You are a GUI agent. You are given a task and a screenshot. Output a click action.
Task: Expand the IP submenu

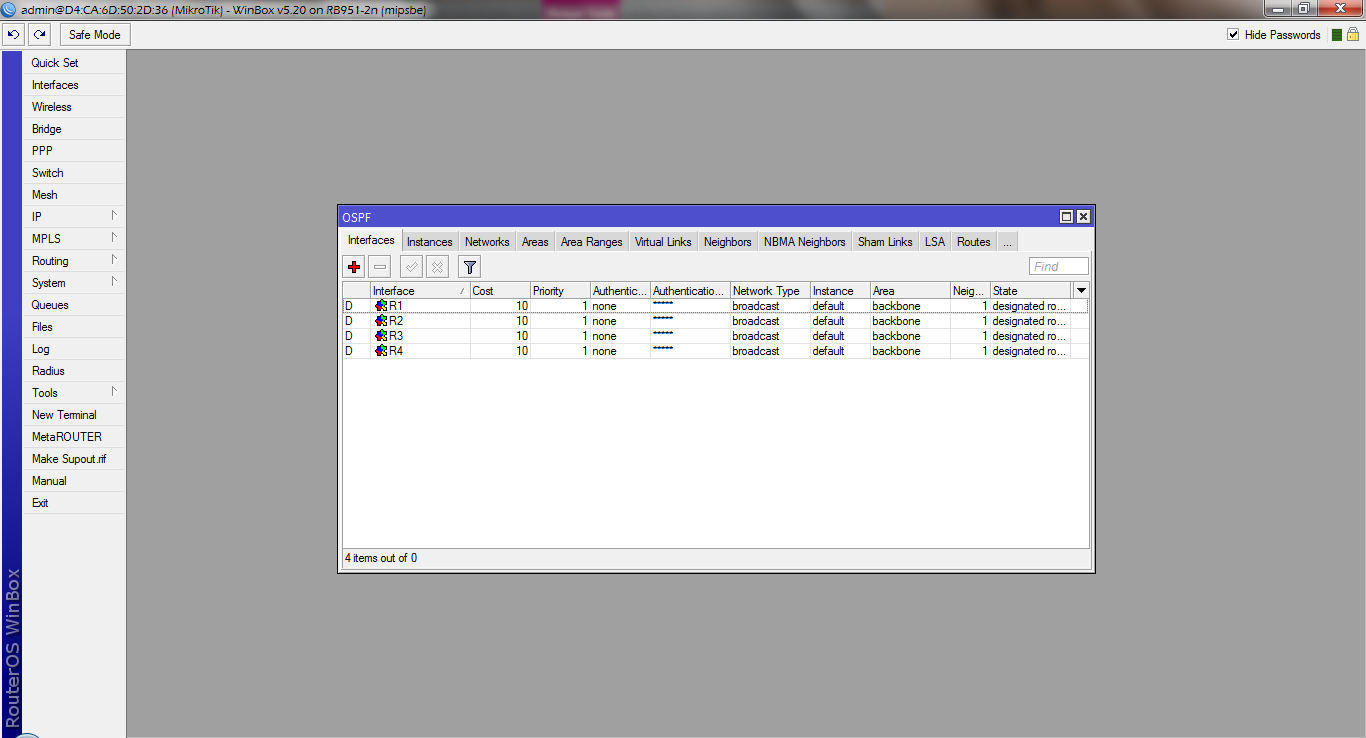coord(74,217)
